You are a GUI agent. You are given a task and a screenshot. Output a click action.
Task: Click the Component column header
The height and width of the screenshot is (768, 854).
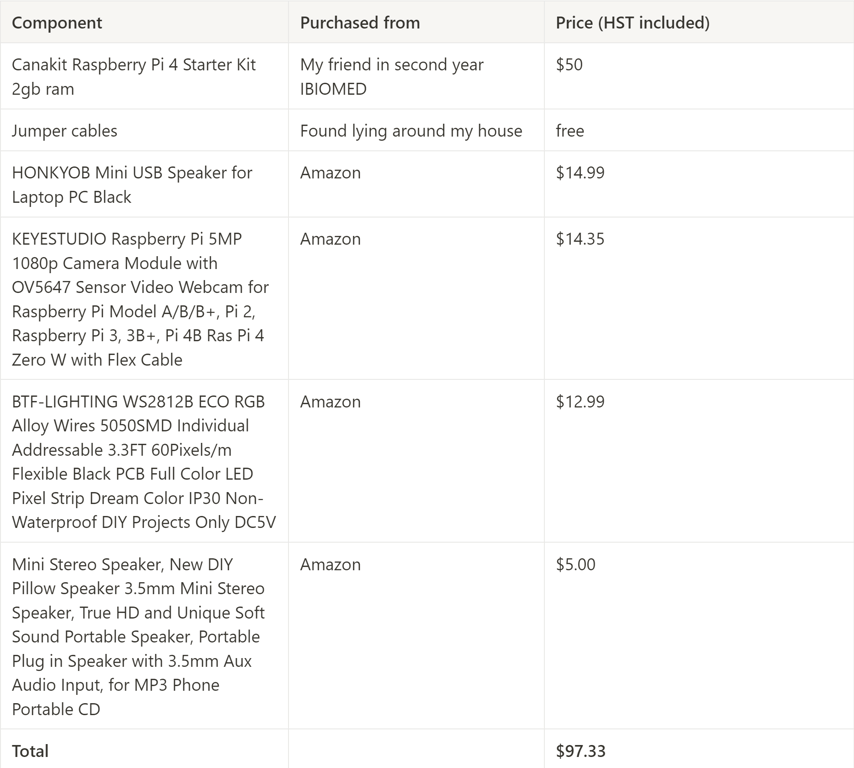click(x=57, y=22)
